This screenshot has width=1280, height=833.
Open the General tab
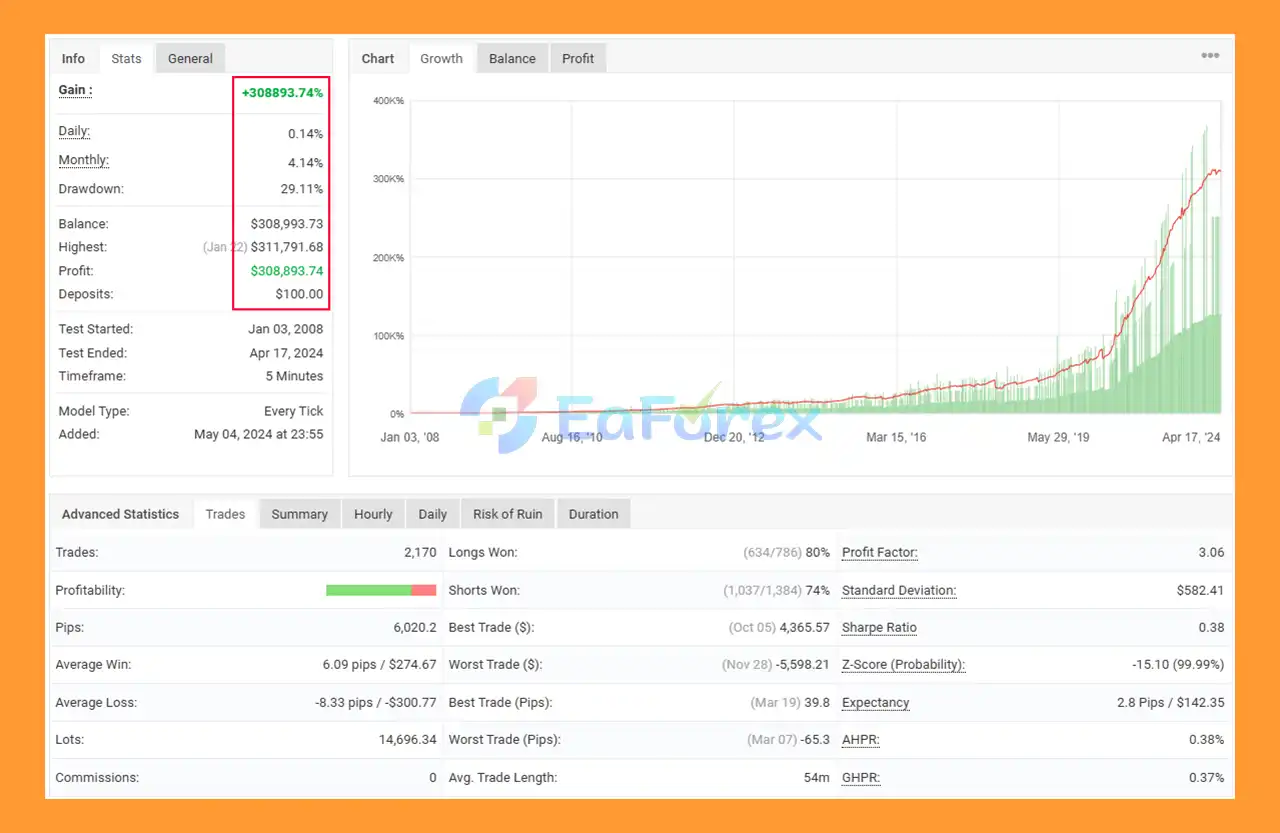[x=190, y=58]
